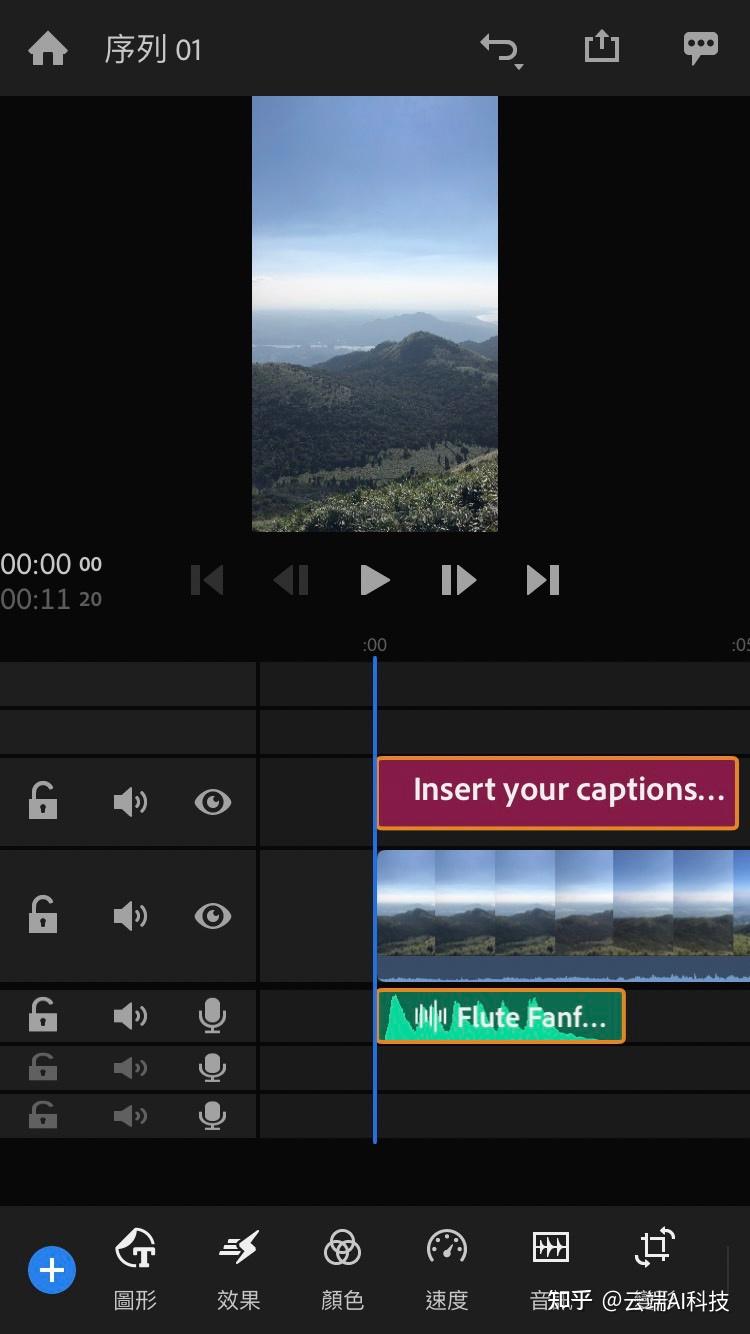Viewport: 750px width, 1334px height.
Task: Open the 效果 effects panel
Action: [238, 1270]
